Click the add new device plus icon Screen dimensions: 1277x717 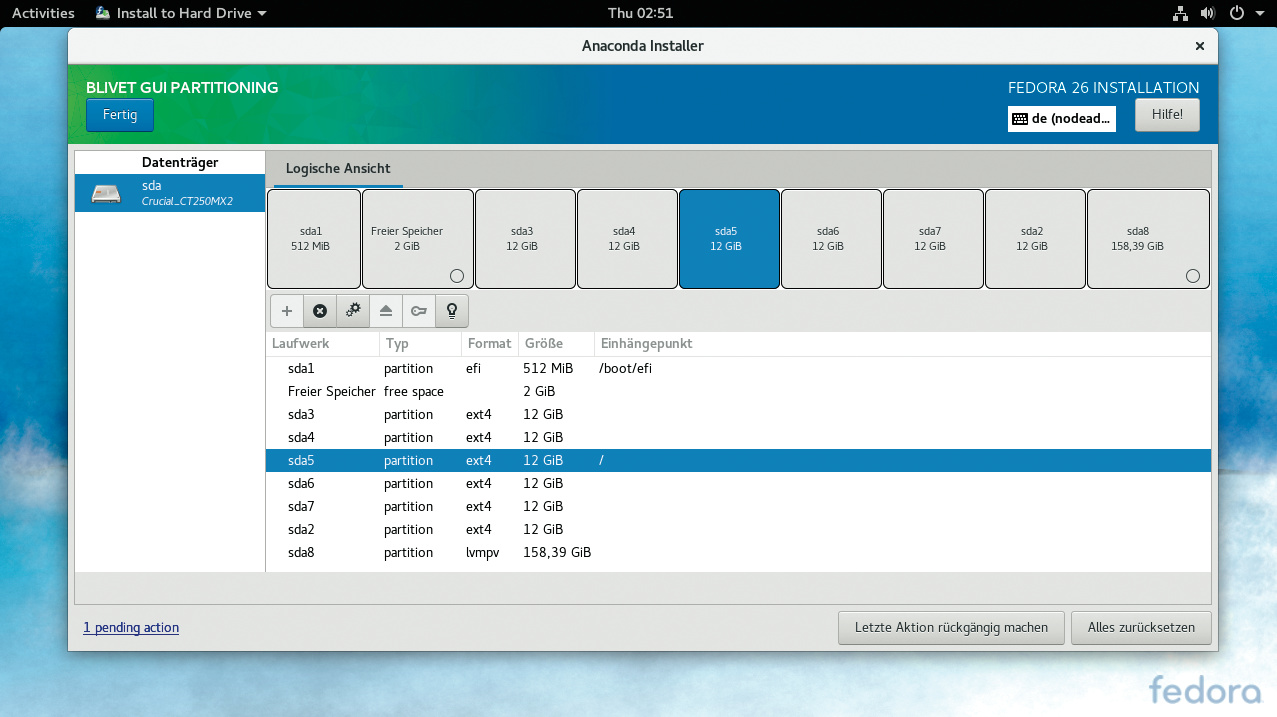[x=287, y=311]
